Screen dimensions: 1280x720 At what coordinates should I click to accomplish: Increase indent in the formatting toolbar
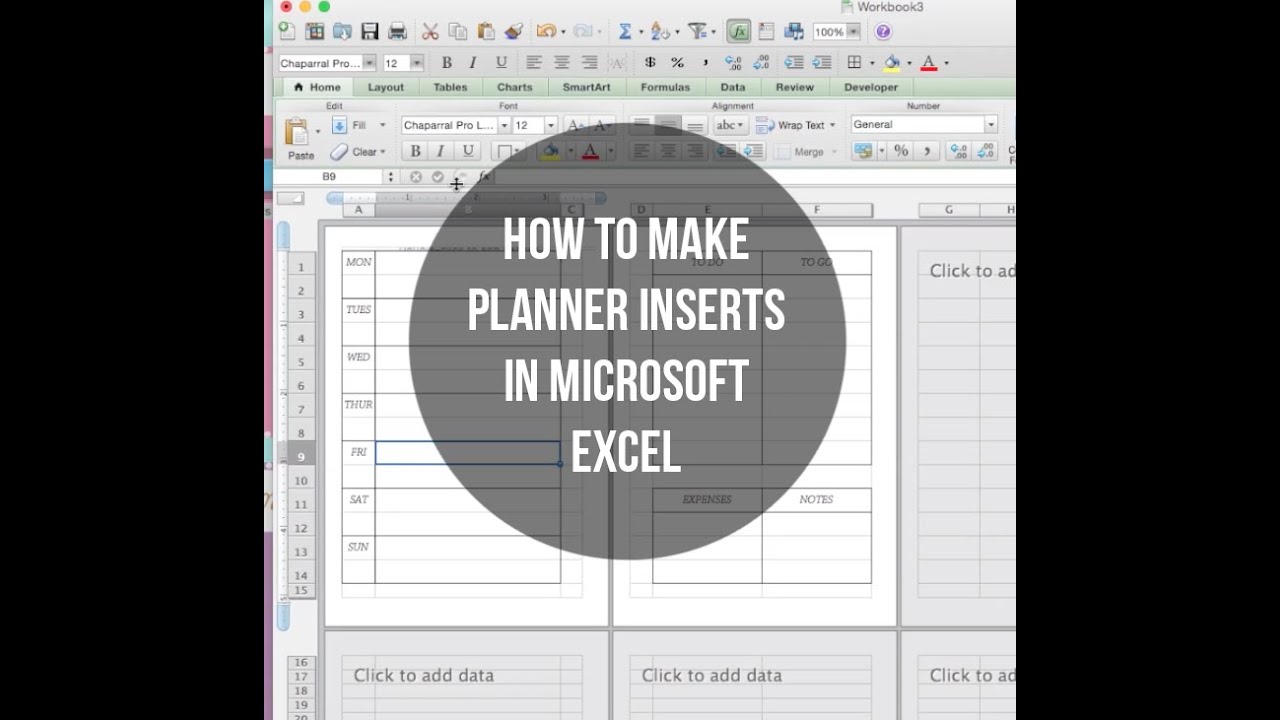point(821,63)
